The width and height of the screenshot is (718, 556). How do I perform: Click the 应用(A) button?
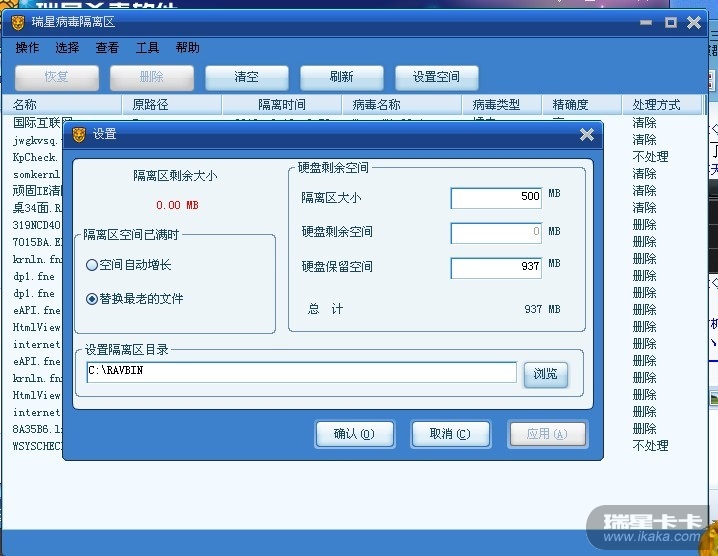click(547, 434)
